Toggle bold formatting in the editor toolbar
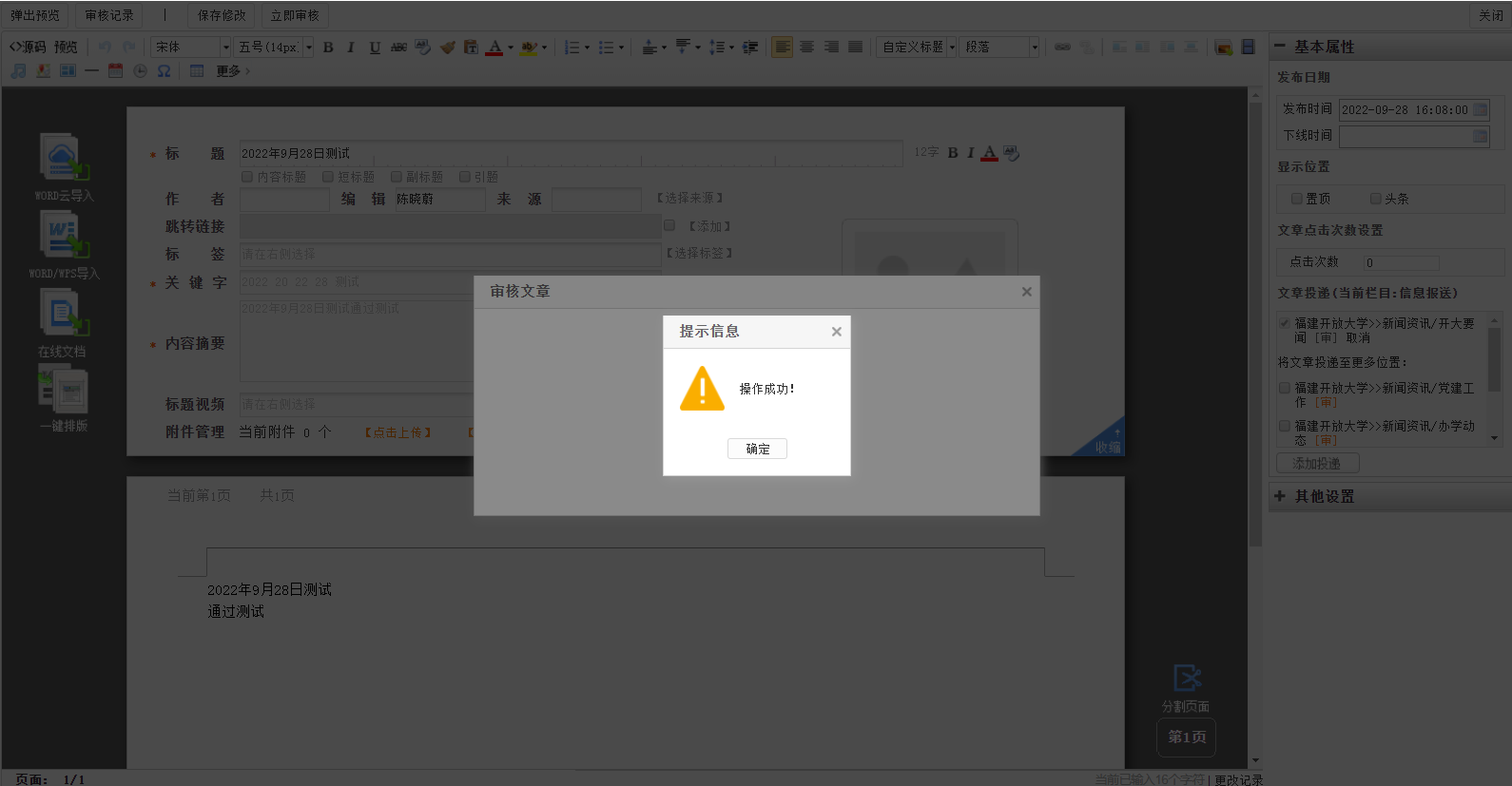The width and height of the screenshot is (1512, 786). point(328,47)
